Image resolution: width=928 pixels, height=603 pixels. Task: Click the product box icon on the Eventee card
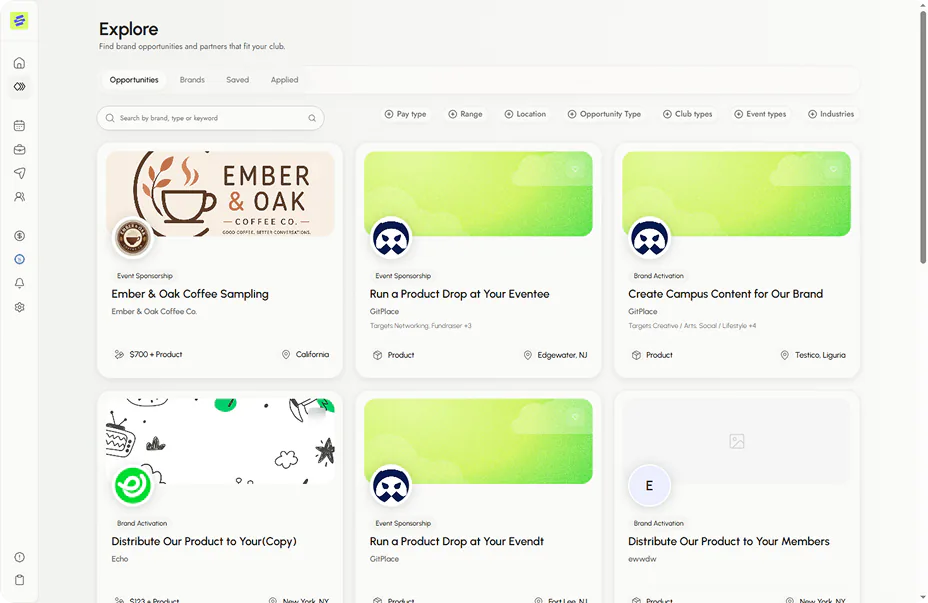coord(378,355)
